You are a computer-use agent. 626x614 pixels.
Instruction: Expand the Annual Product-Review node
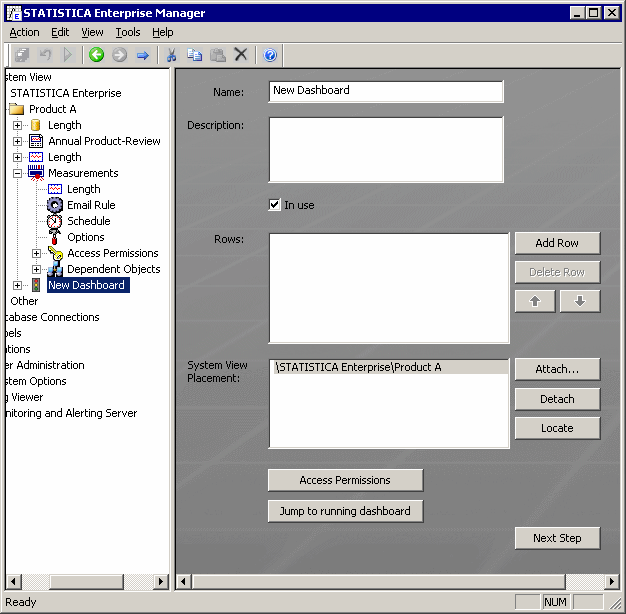[x=17, y=141]
